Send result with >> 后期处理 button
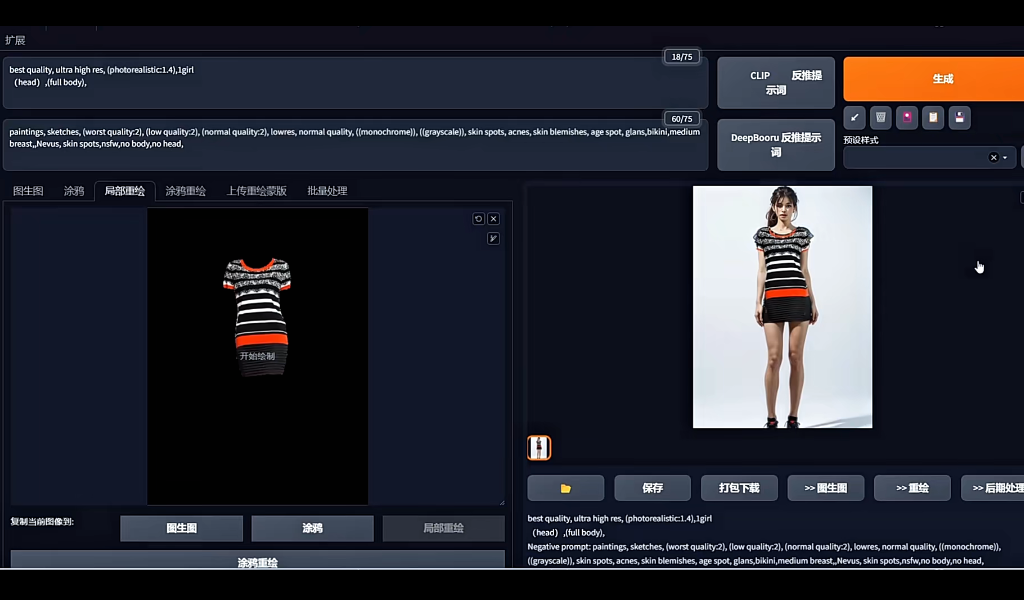Viewport: 1024px width, 600px height. (993, 488)
